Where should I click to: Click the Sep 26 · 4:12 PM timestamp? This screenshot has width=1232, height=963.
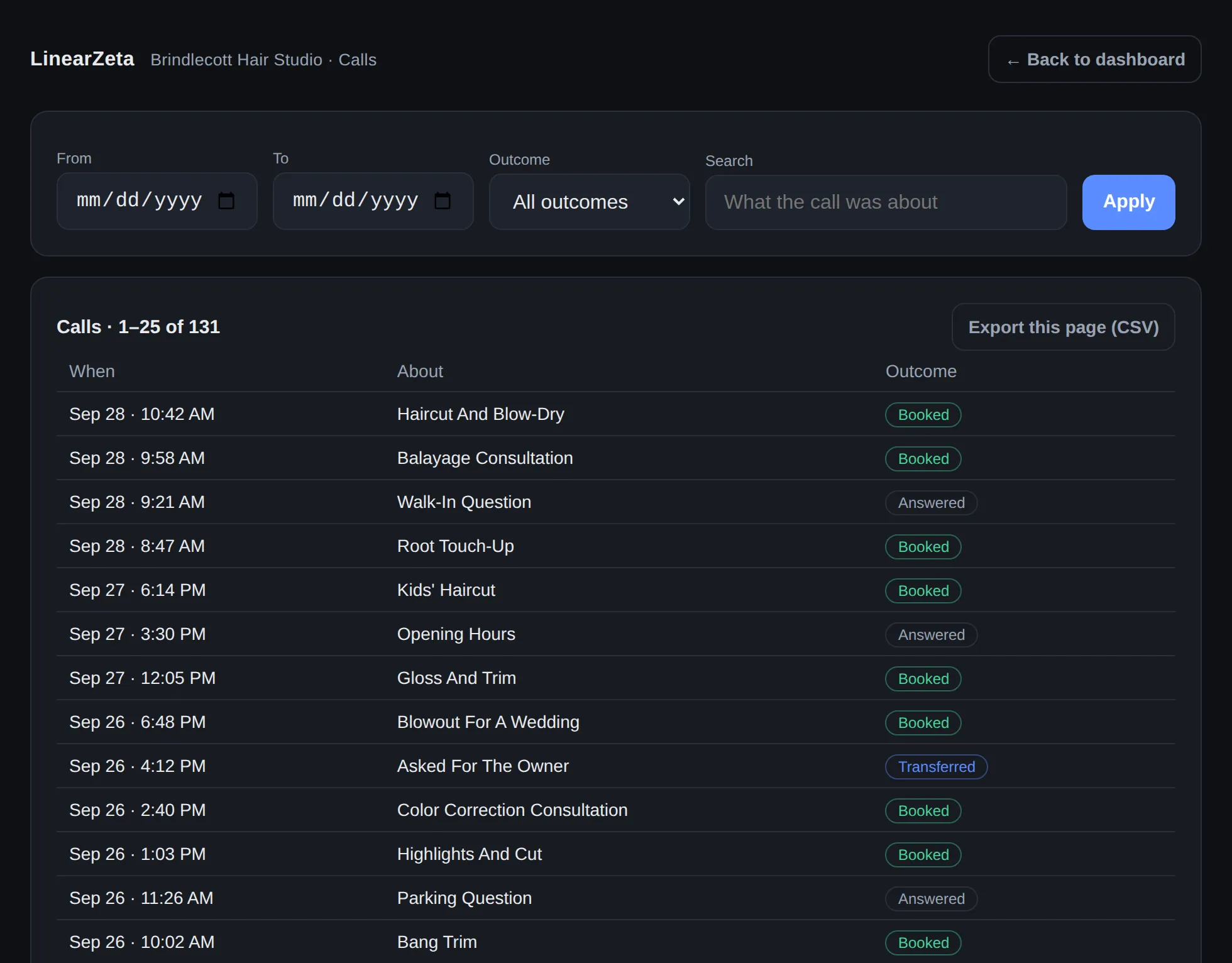(138, 766)
